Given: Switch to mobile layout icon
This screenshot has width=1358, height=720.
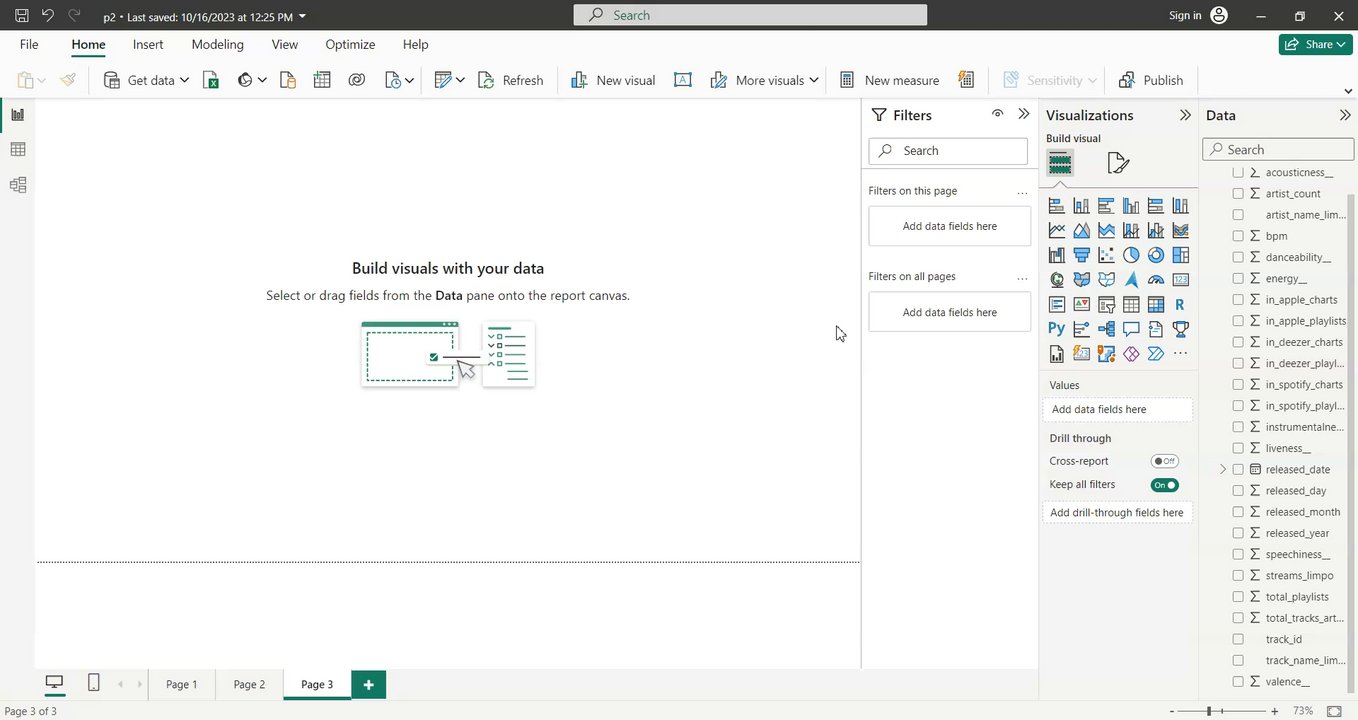Looking at the screenshot, I should click(94, 683).
